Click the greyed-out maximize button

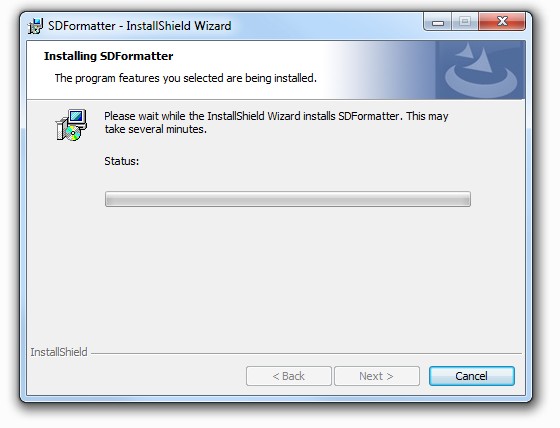point(465,22)
